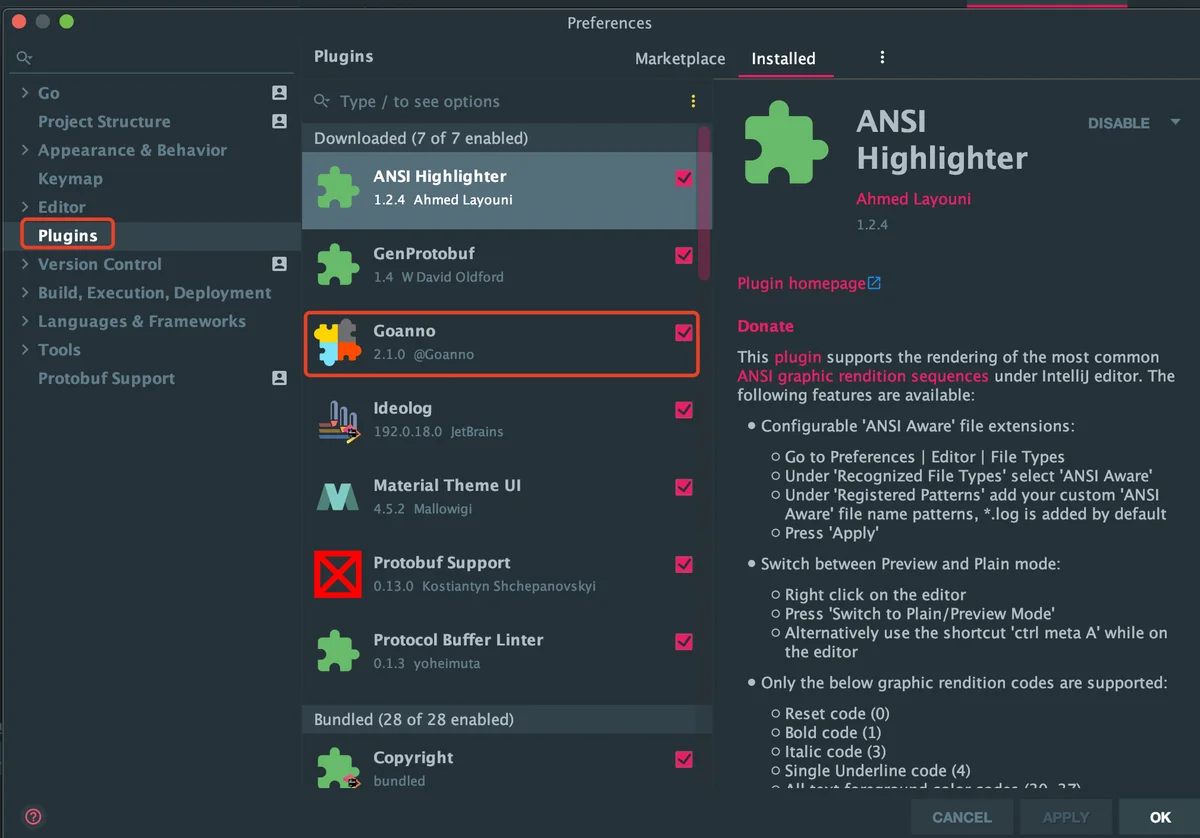Click the project-level icon beside Project Structure
The height and width of the screenshot is (838, 1200).
279,121
